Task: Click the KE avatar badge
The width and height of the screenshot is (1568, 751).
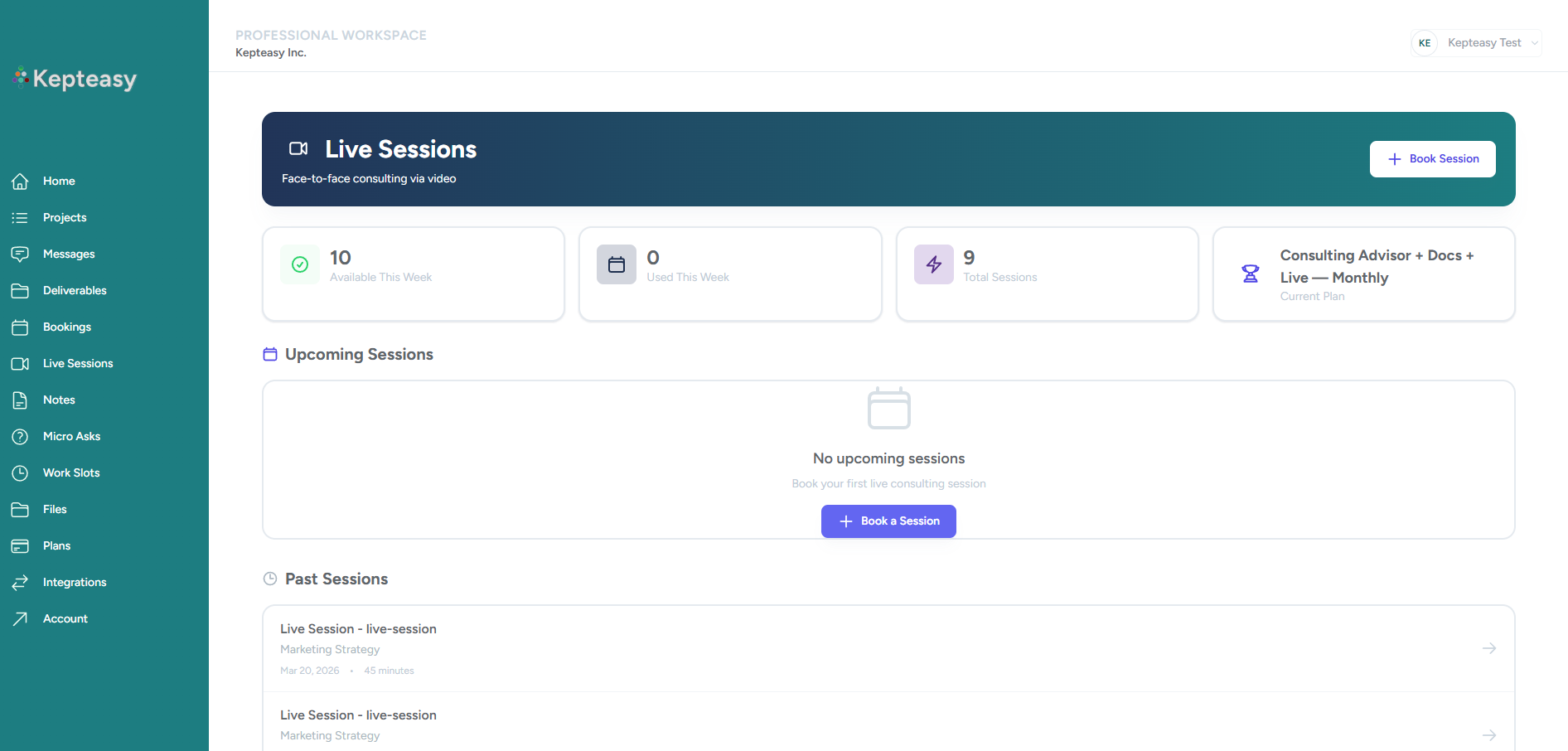Action: (1424, 42)
